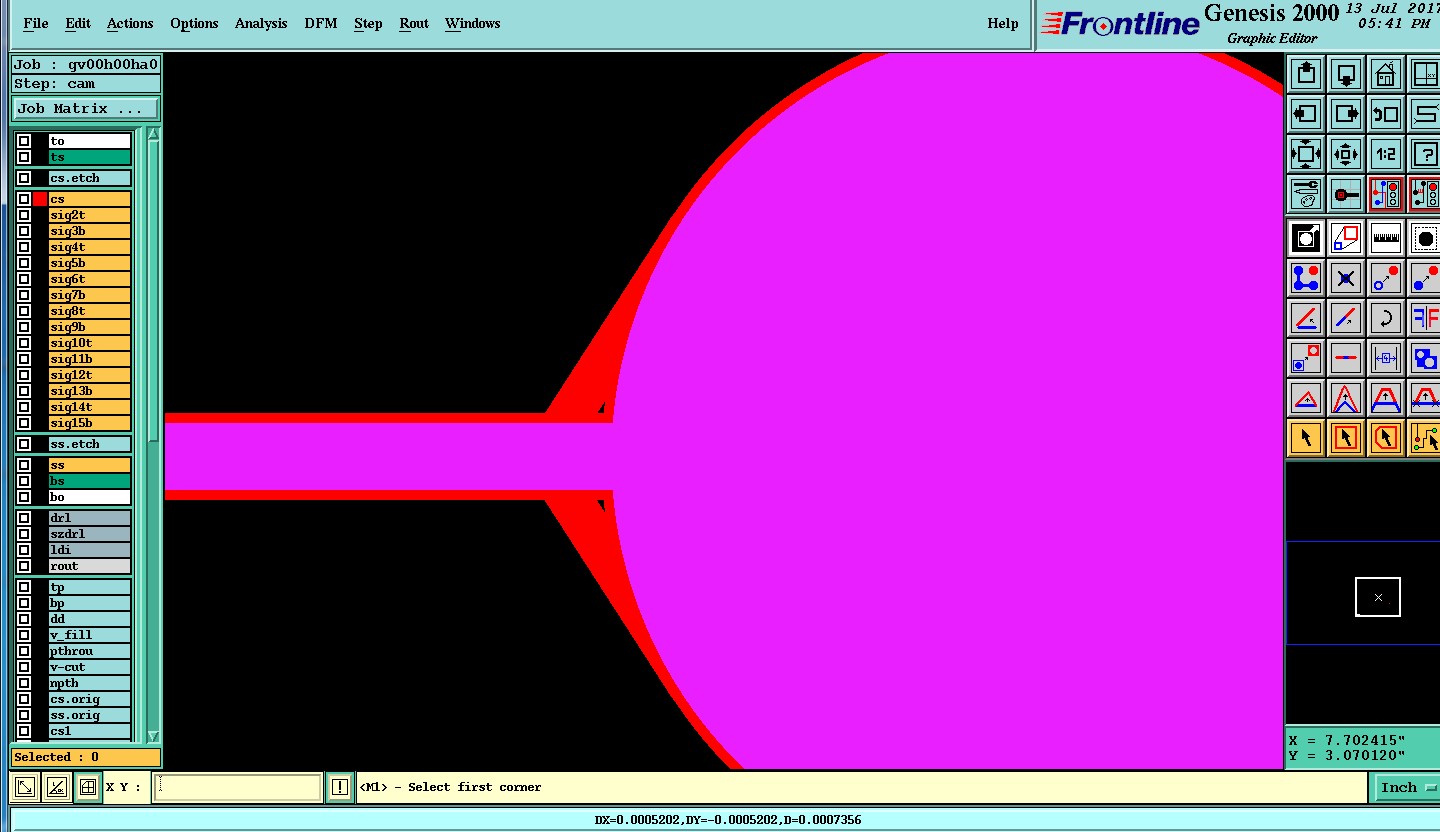
Task: Open the File menu
Action: pyautogui.click(x=35, y=23)
